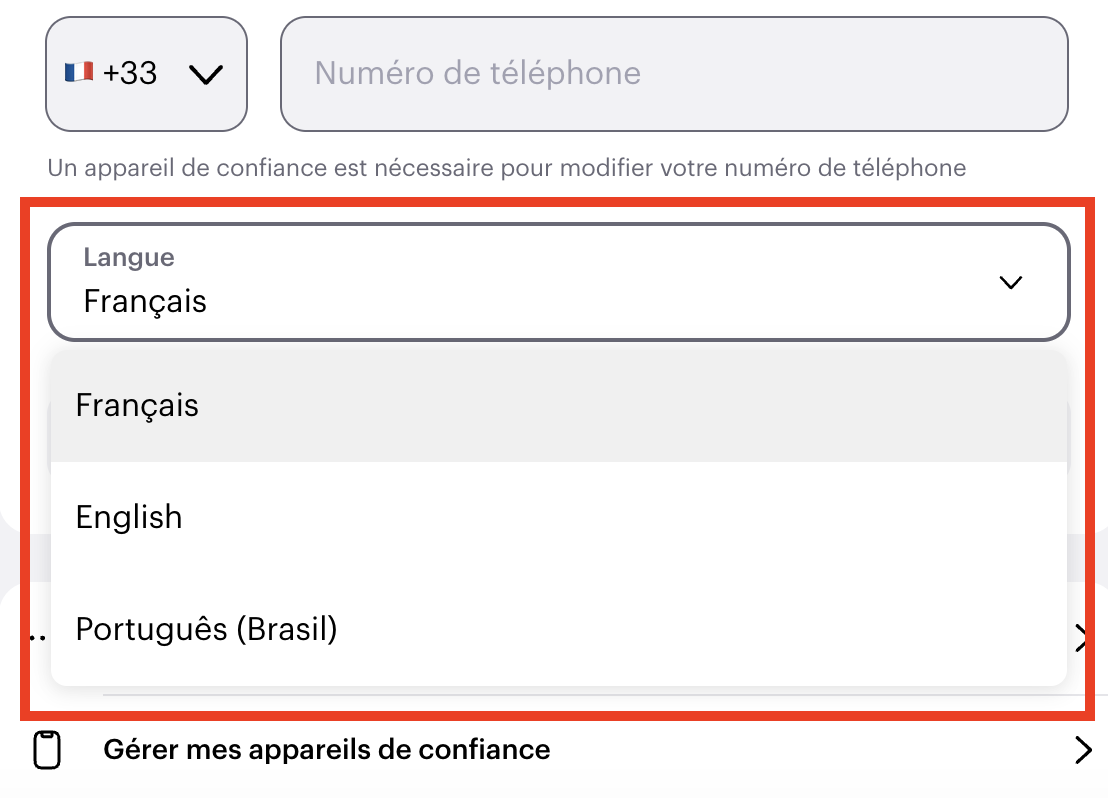Screen dimensions: 1108x798
Task: Open Gérer mes appareils de confiance
Action: pyautogui.click(x=326, y=749)
